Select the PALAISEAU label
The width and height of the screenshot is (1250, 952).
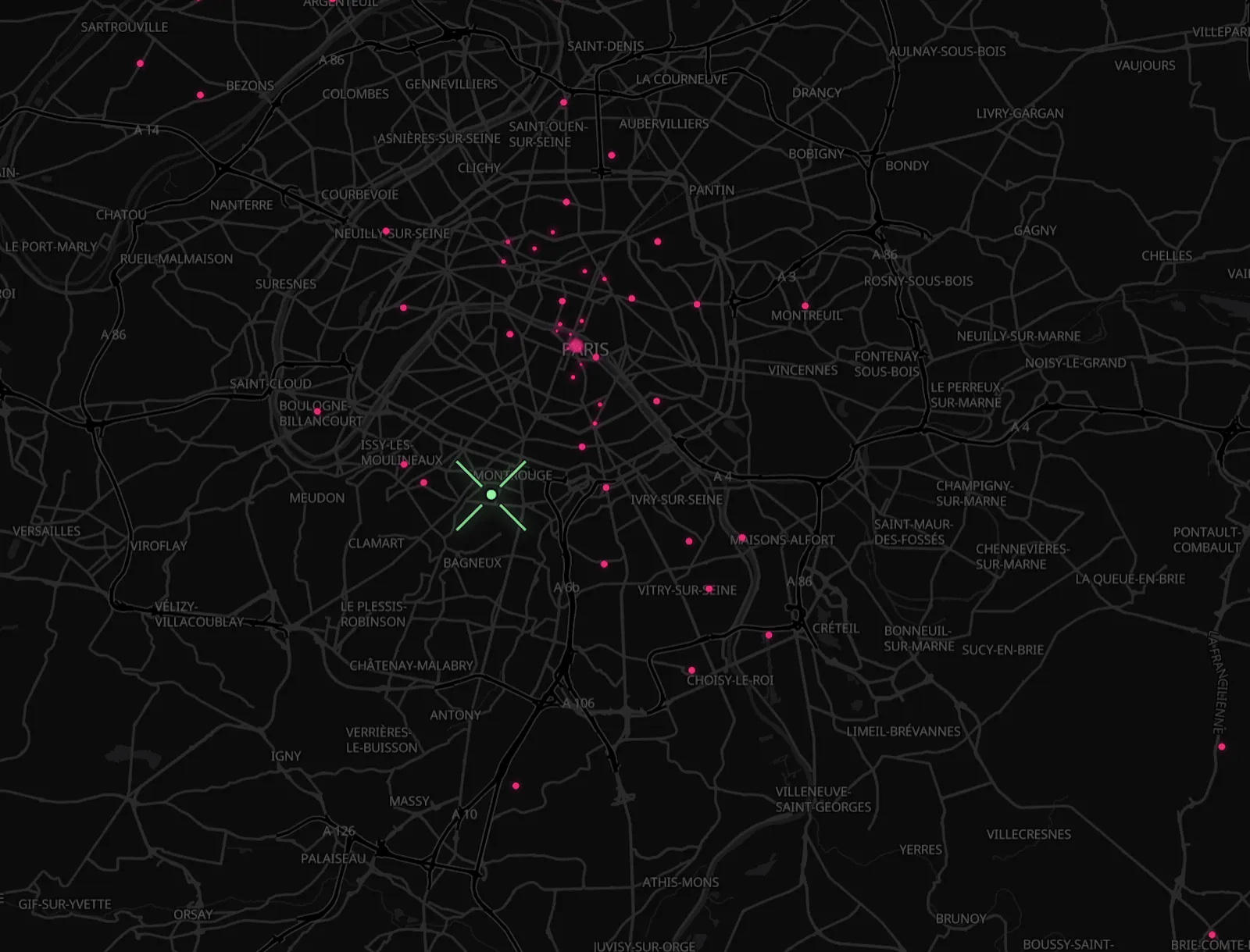[334, 858]
